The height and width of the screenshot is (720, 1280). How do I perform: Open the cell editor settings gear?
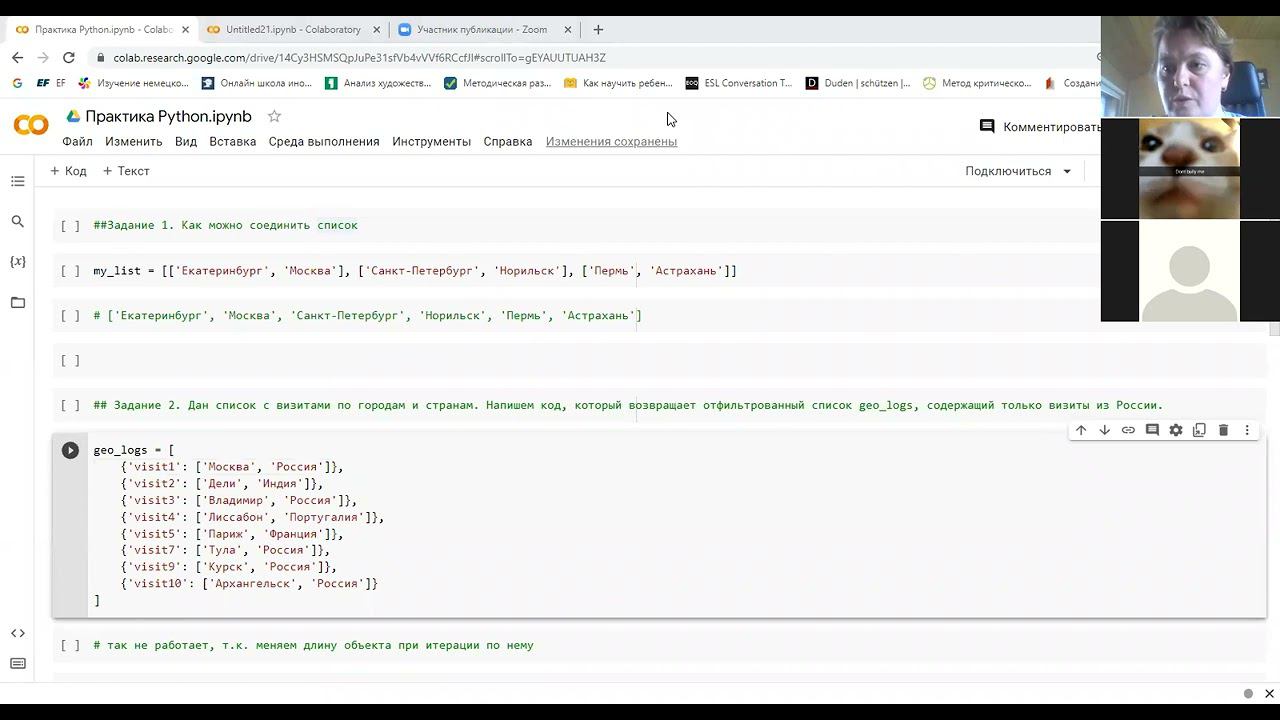(x=1176, y=430)
